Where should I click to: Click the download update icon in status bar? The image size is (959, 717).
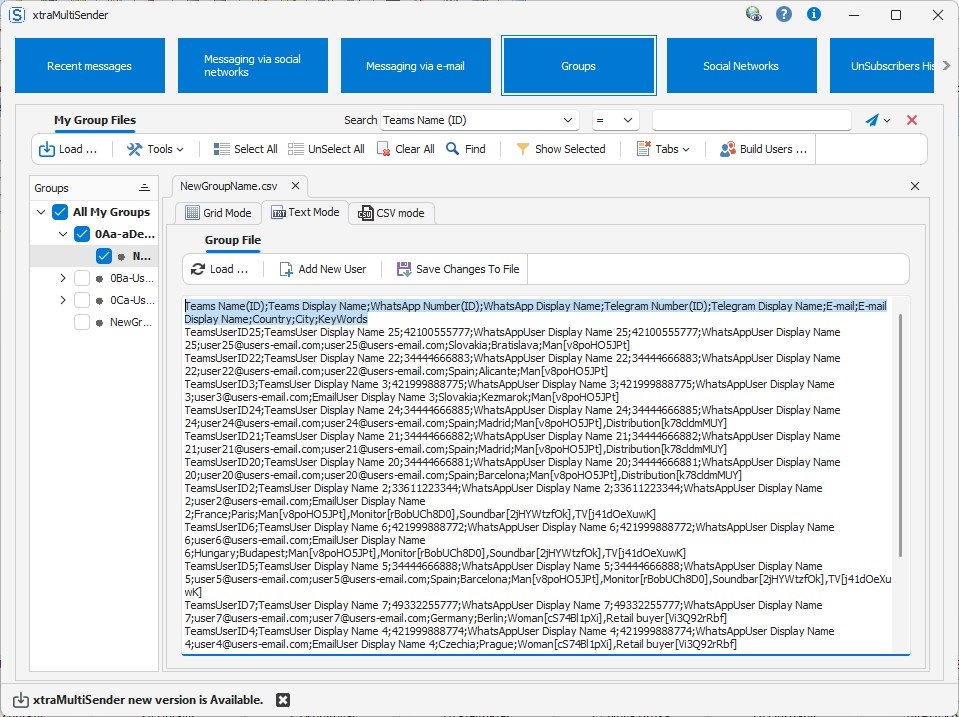tap(21, 700)
